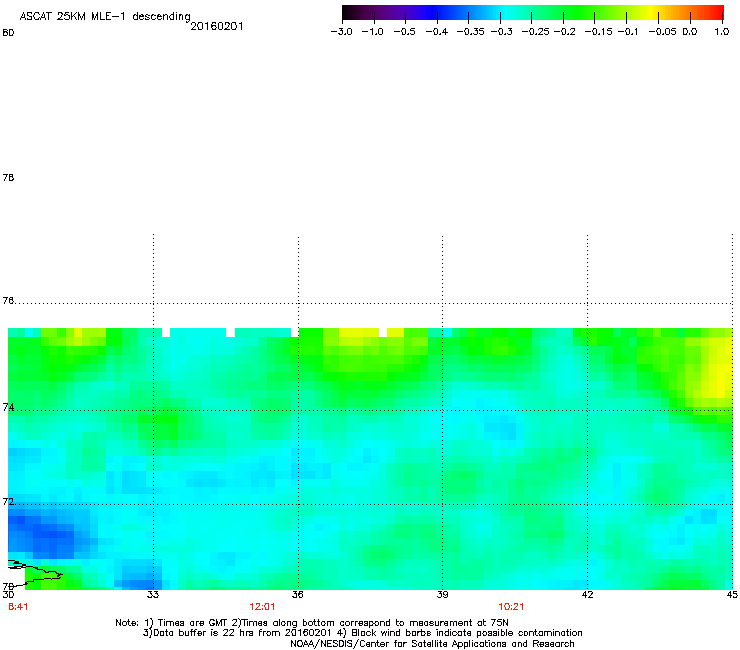The image size is (740, 650).
Task: Click the NOAA/NESDIS credit line
Action: pos(432,644)
